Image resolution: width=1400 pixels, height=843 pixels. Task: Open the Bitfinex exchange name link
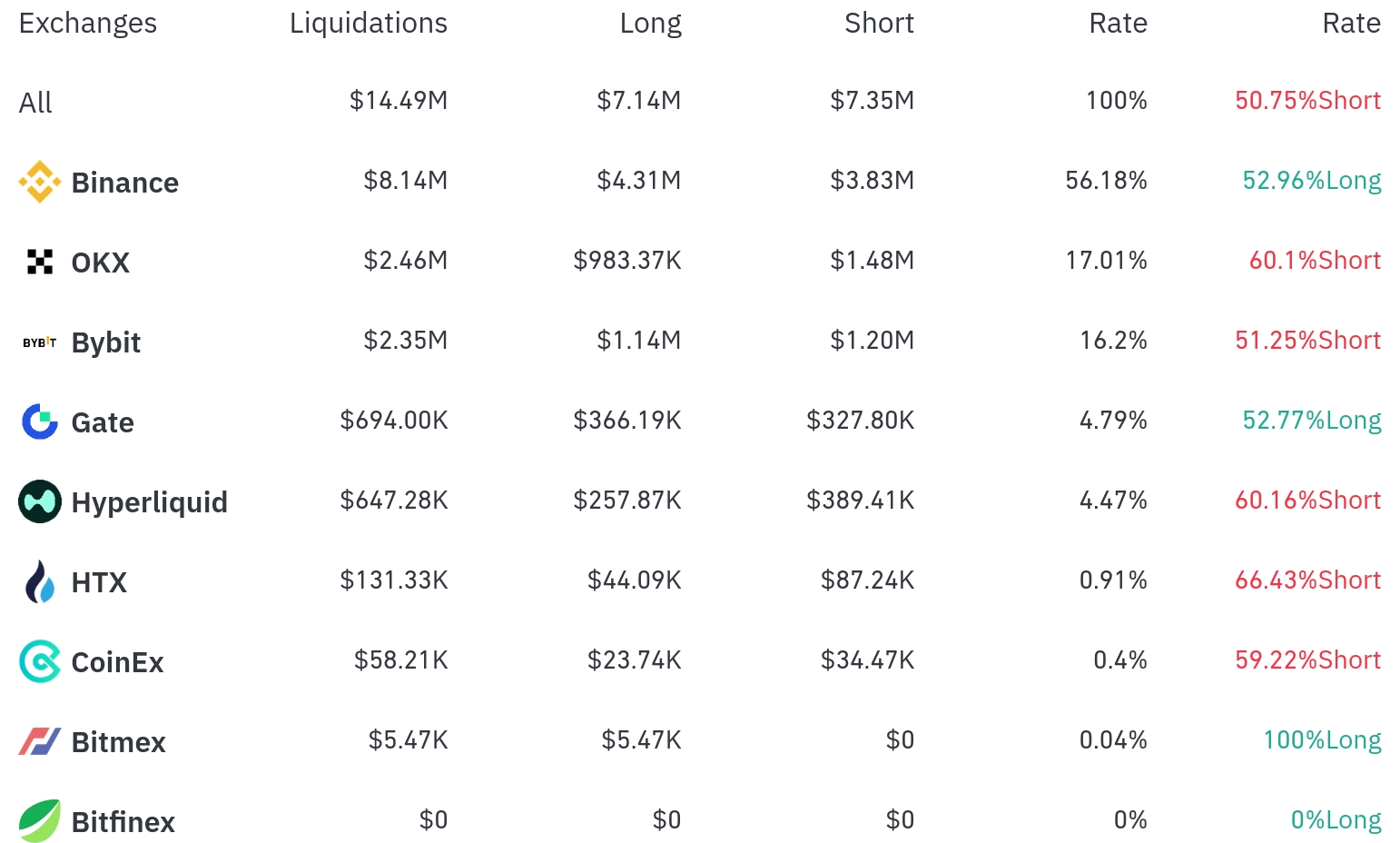click(x=123, y=822)
